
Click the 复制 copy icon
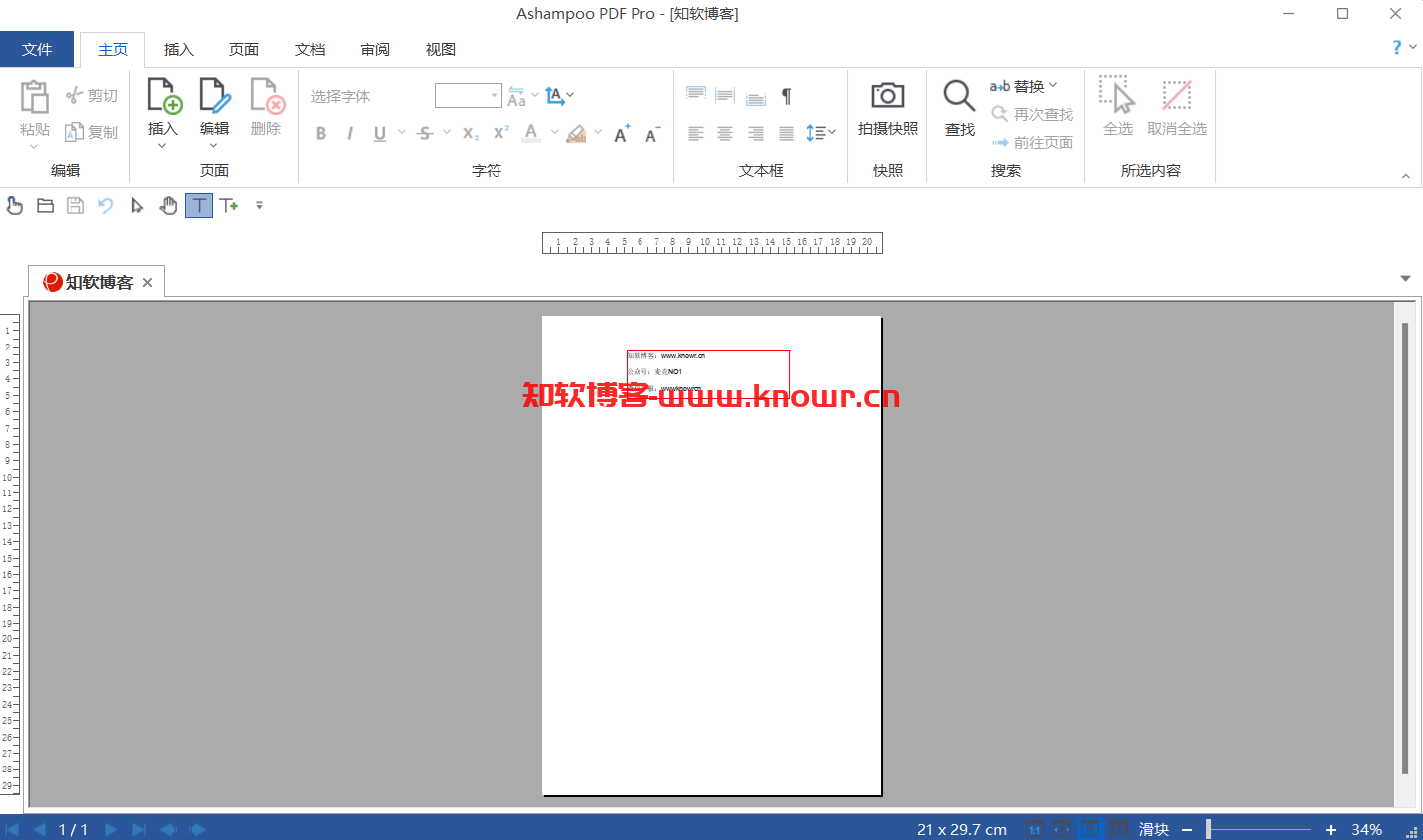pyautogui.click(x=74, y=132)
